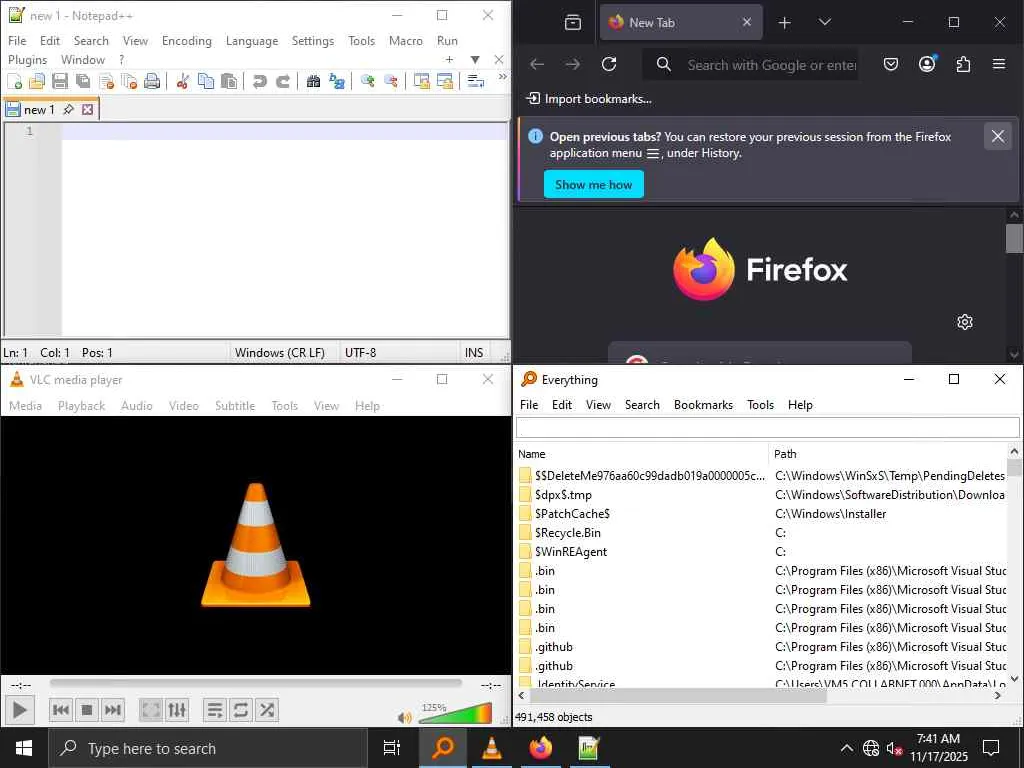Undo the last edit in Notepad++
Screen dimensions: 1024x768
coord(259,81)
